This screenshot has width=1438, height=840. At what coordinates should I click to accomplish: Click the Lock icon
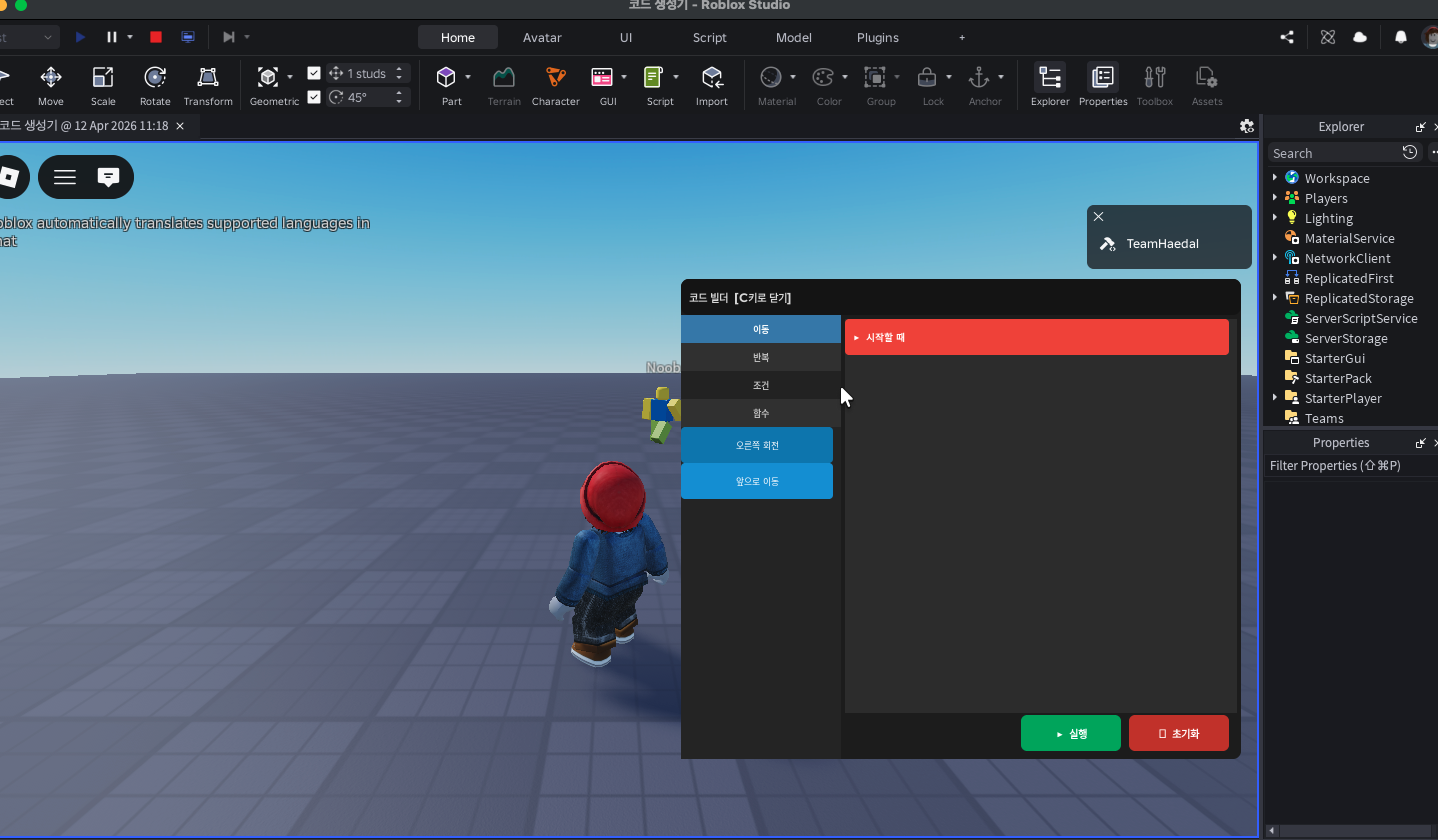[x=927, y=77]
